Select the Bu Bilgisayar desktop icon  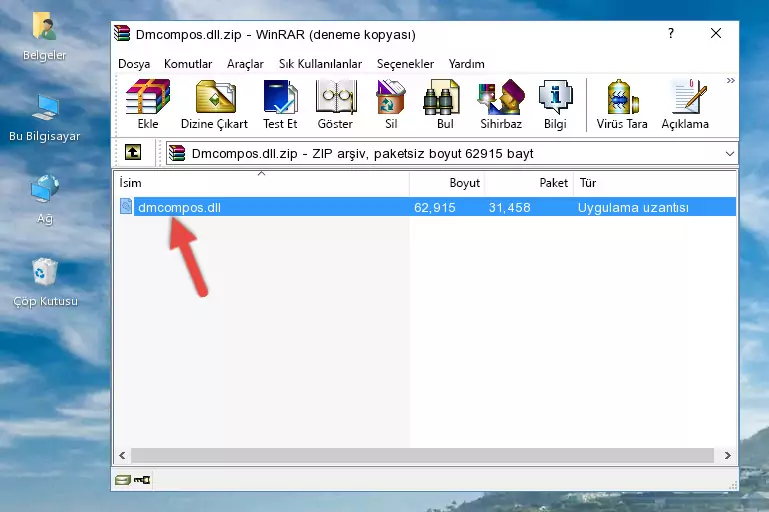click(x=44, y=118)
